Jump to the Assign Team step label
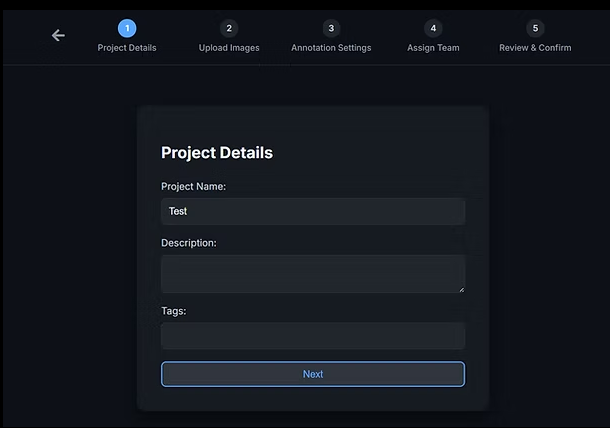The width and height of the screenshot is (610, 428). [x=433, y=48]
